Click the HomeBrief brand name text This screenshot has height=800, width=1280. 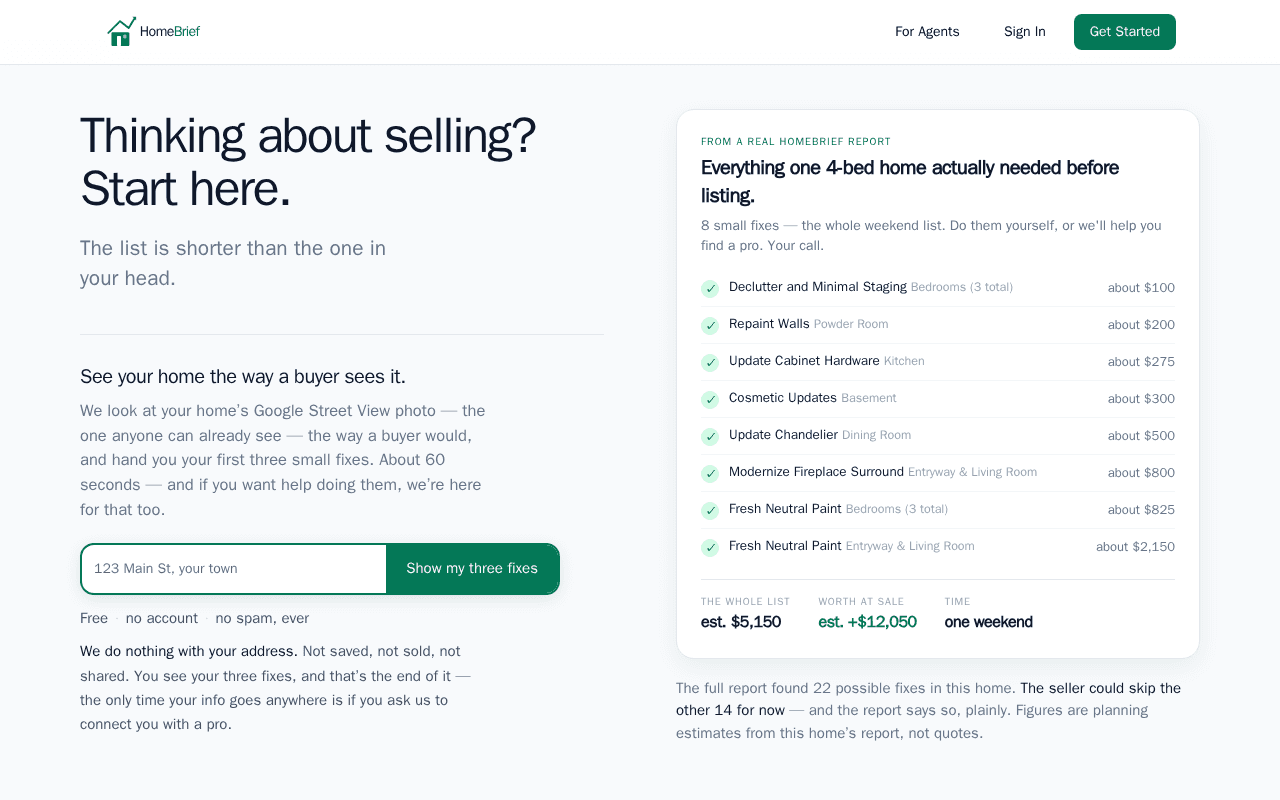pyautogui.click(x=170, y=32)
